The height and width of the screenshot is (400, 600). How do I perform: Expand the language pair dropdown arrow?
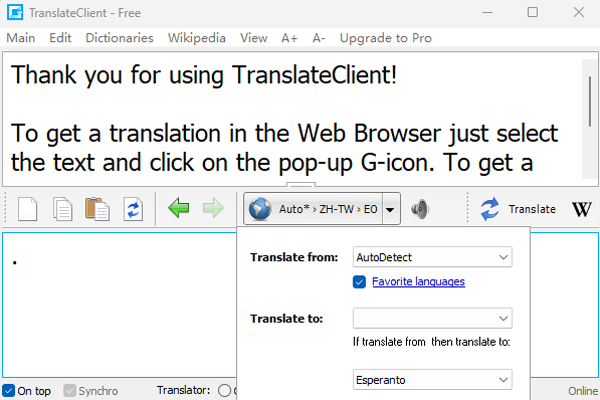tap(391, 209)
